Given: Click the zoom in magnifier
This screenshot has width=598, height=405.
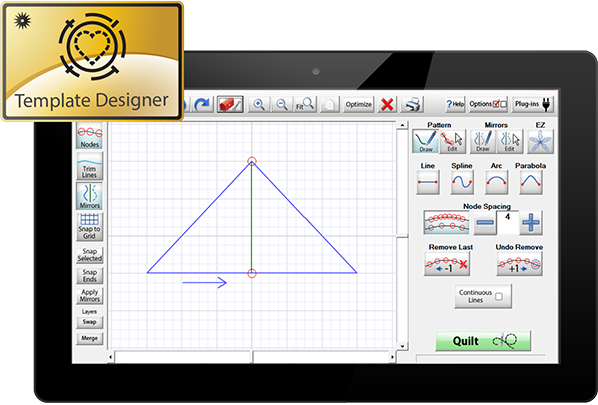Looking at the screenshot, I should tap(259, 104).
